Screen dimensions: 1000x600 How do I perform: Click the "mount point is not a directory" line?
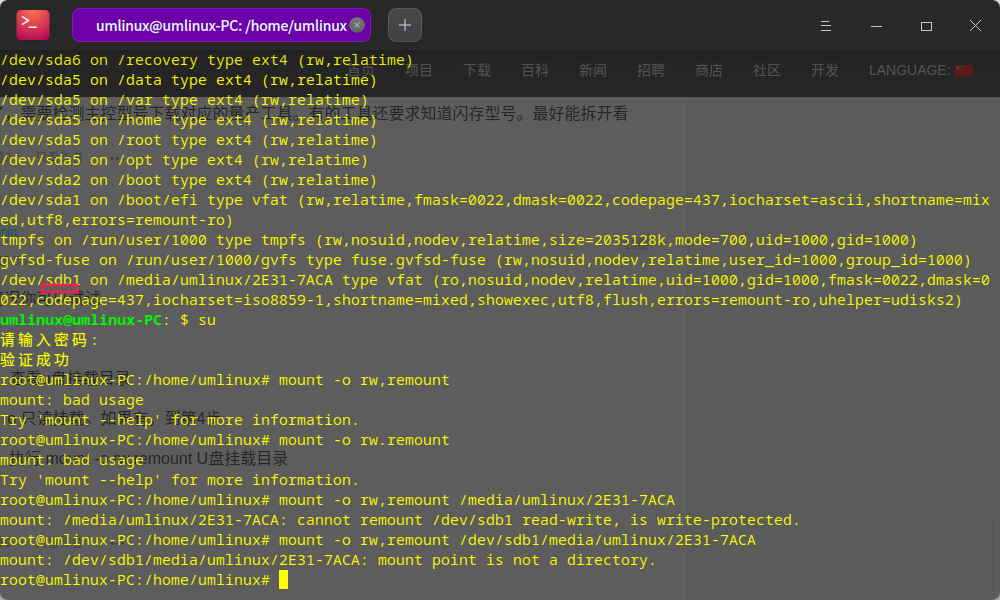tap(328, 560)
